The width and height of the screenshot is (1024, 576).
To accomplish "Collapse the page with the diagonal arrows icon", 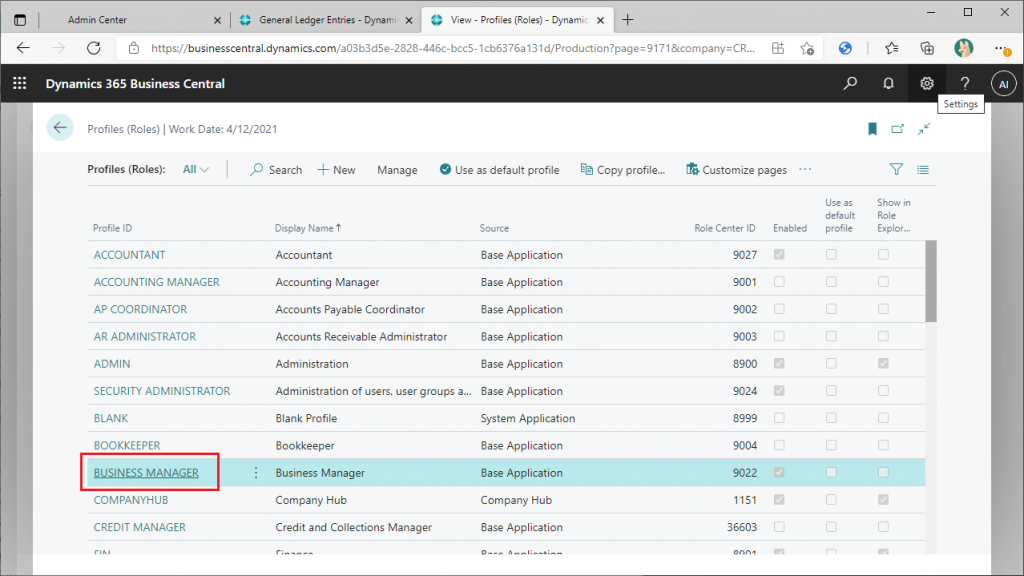I will pos(923,129).
